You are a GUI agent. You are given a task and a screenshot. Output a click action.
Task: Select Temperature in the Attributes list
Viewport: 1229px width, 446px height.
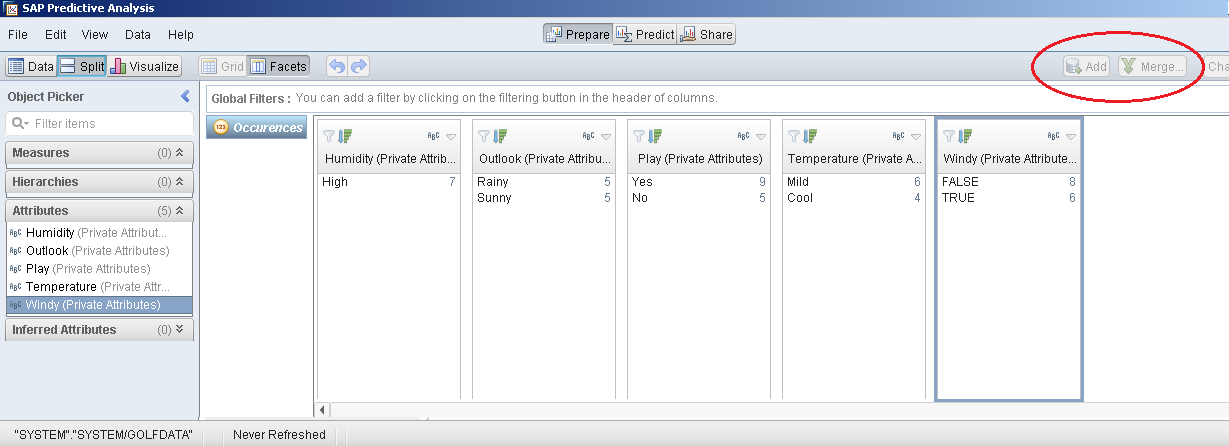coord(100,287)
